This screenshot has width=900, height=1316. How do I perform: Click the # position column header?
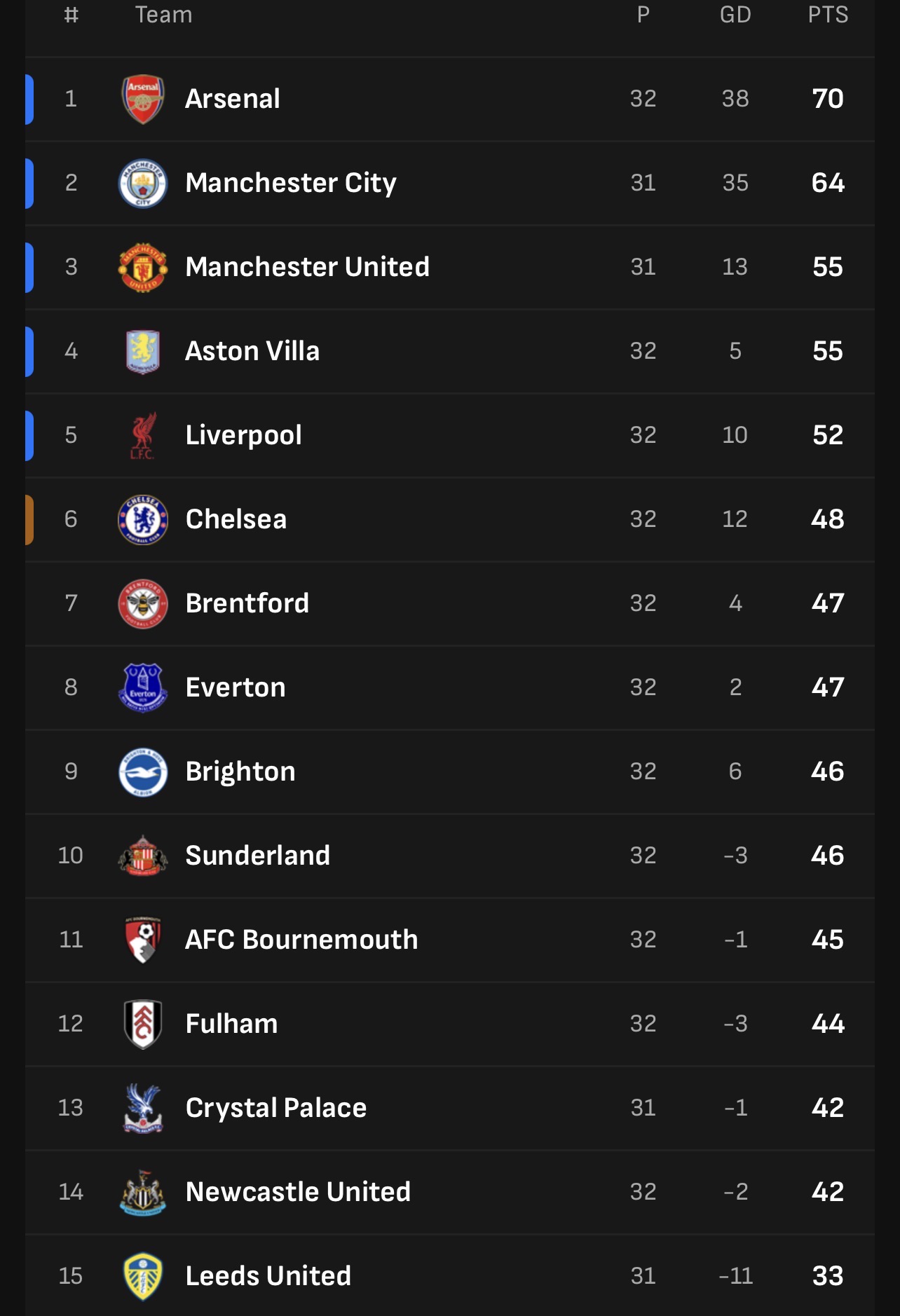71,15
